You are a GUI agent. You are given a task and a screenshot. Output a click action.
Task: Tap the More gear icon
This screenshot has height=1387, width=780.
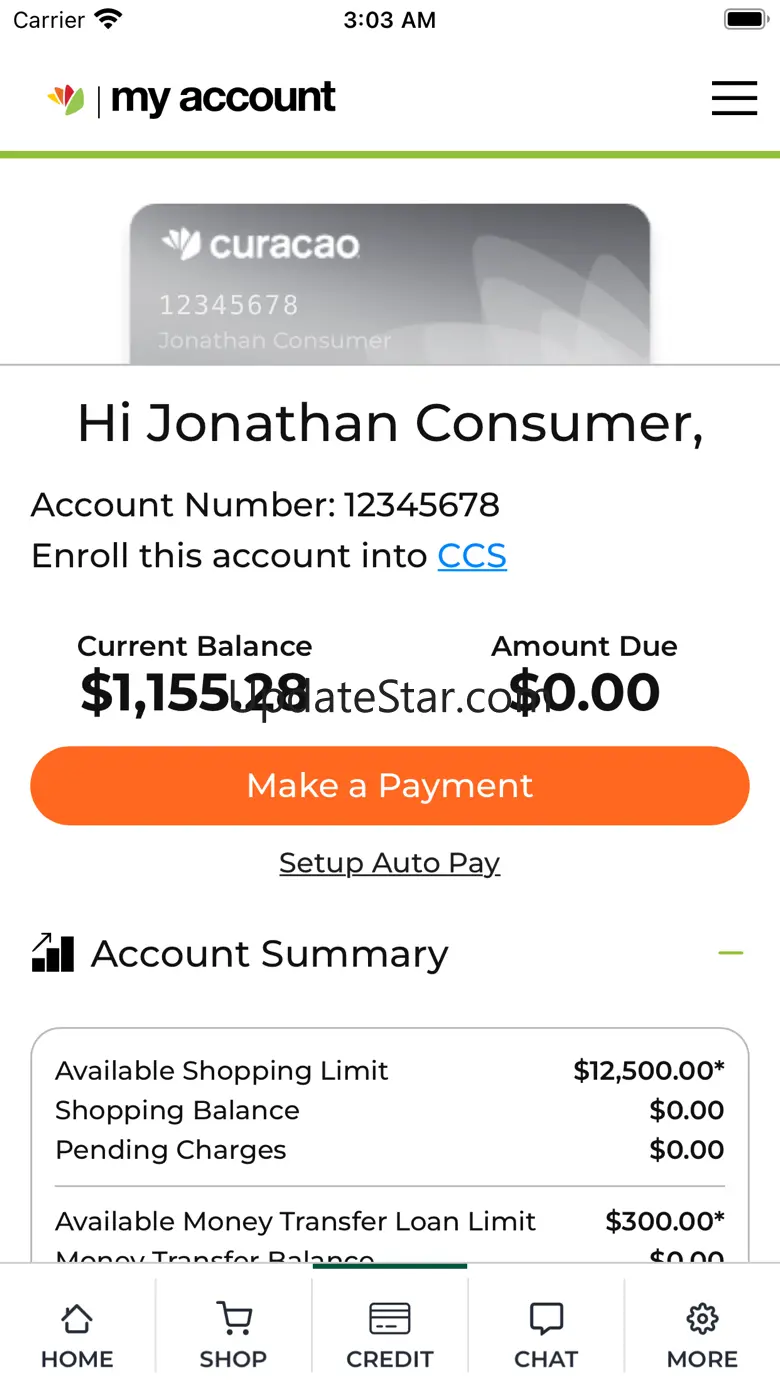coord(702,1319)
